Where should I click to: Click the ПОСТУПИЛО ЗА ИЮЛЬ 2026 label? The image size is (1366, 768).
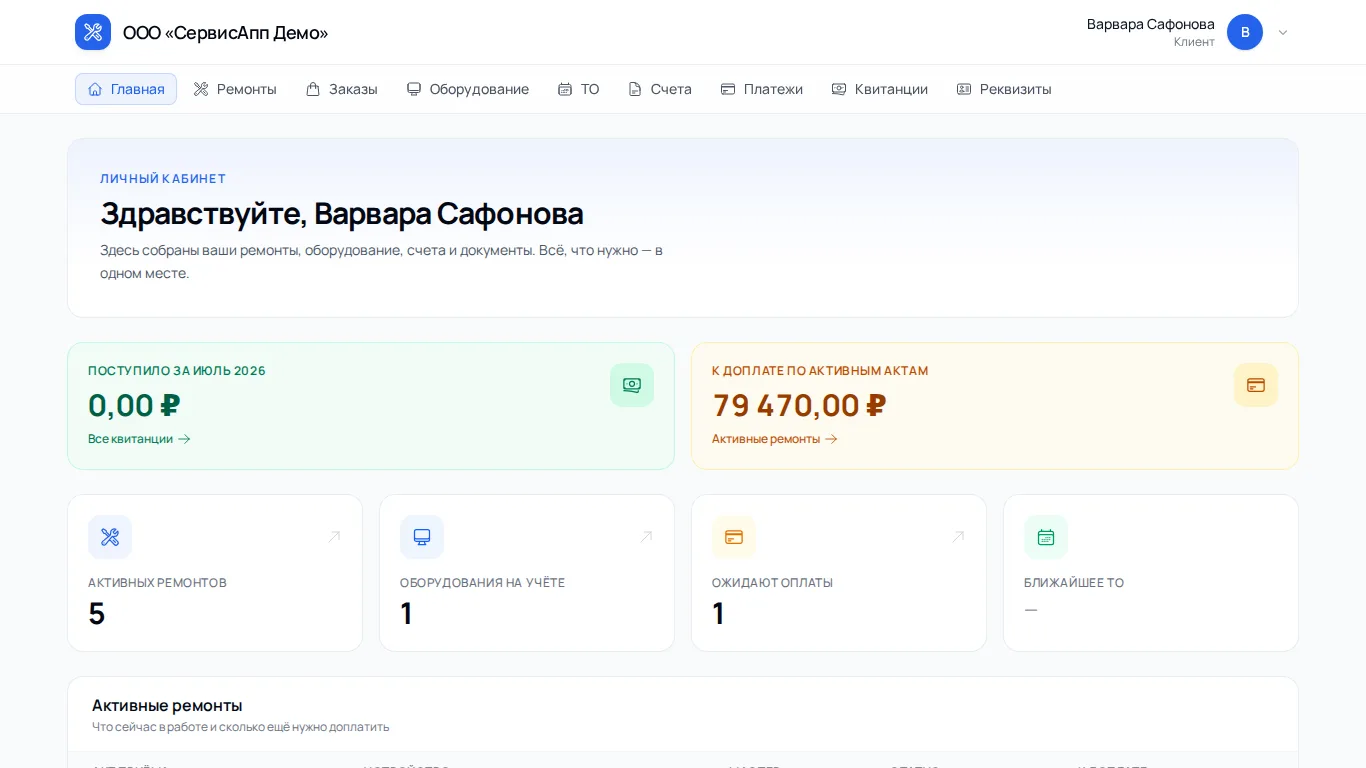(177, 371)
